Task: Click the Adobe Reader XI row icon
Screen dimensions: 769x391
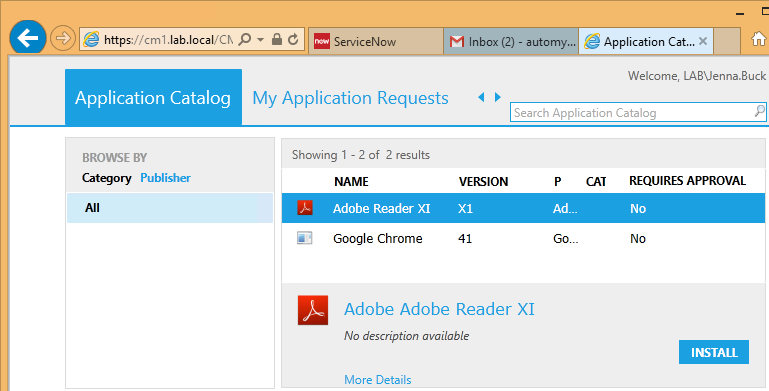Action: tap(305, 208)
